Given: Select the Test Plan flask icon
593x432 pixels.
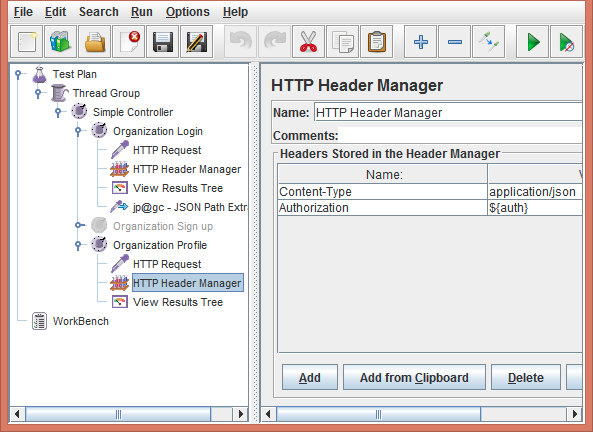Looking at the screenshot, I should [x=39, y=74].
